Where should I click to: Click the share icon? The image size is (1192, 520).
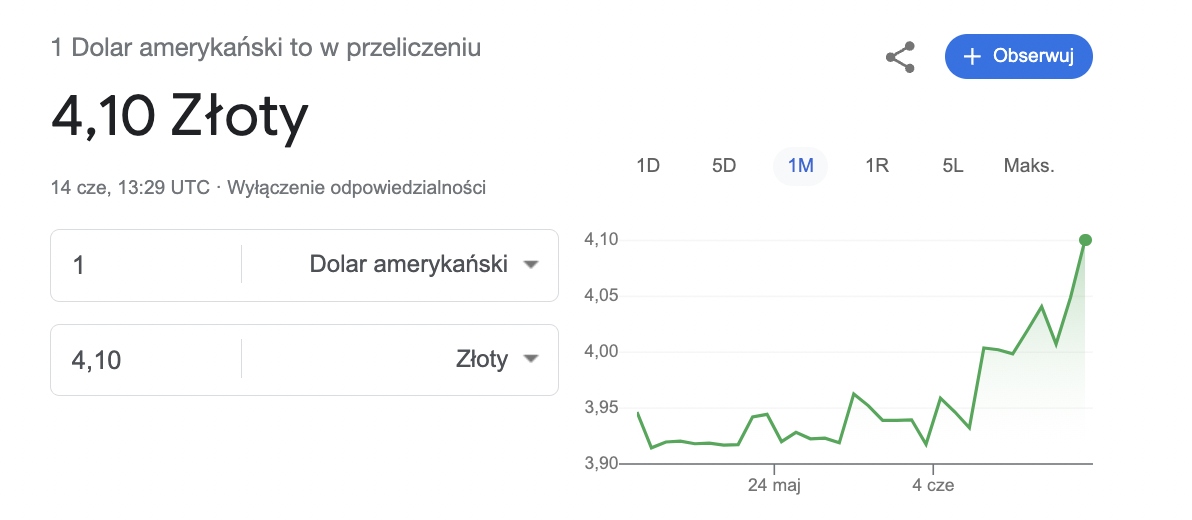click(x=900, y=58)
